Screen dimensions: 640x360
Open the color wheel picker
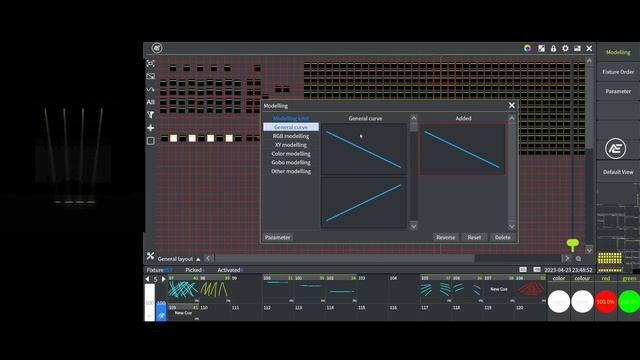point(528,48)
